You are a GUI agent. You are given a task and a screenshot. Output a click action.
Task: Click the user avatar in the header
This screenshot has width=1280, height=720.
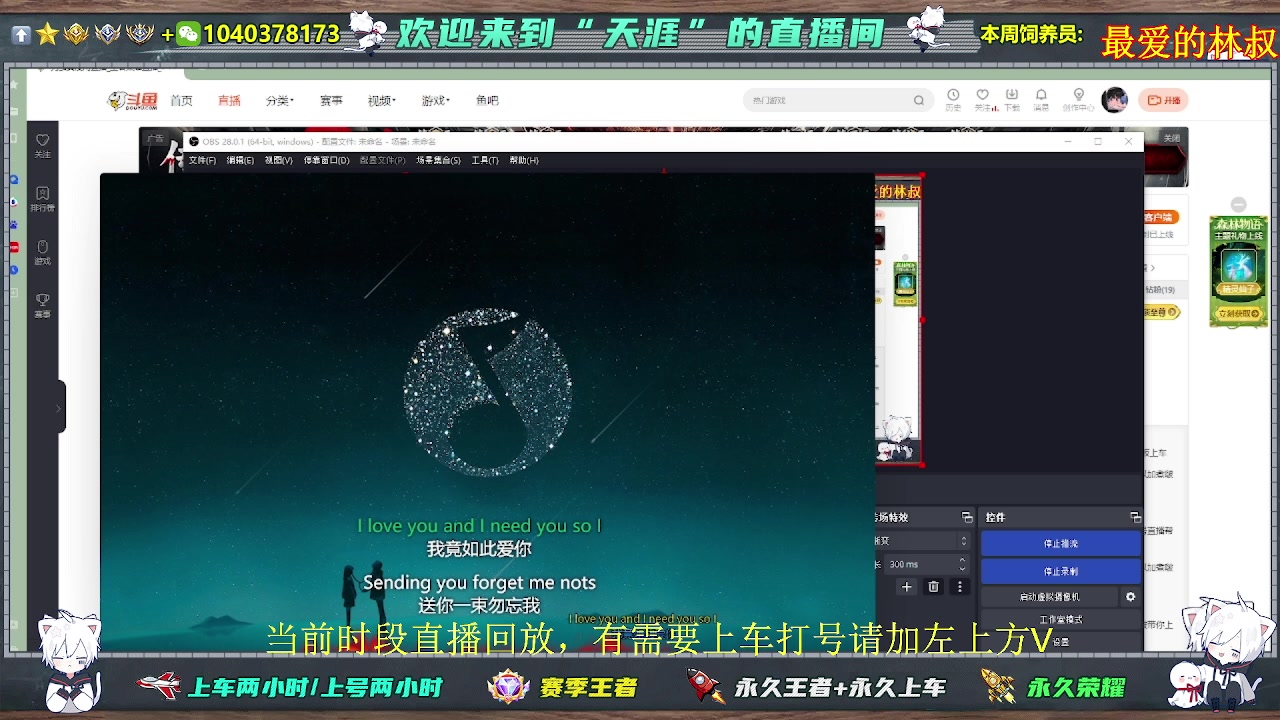tap(1114, 100)
